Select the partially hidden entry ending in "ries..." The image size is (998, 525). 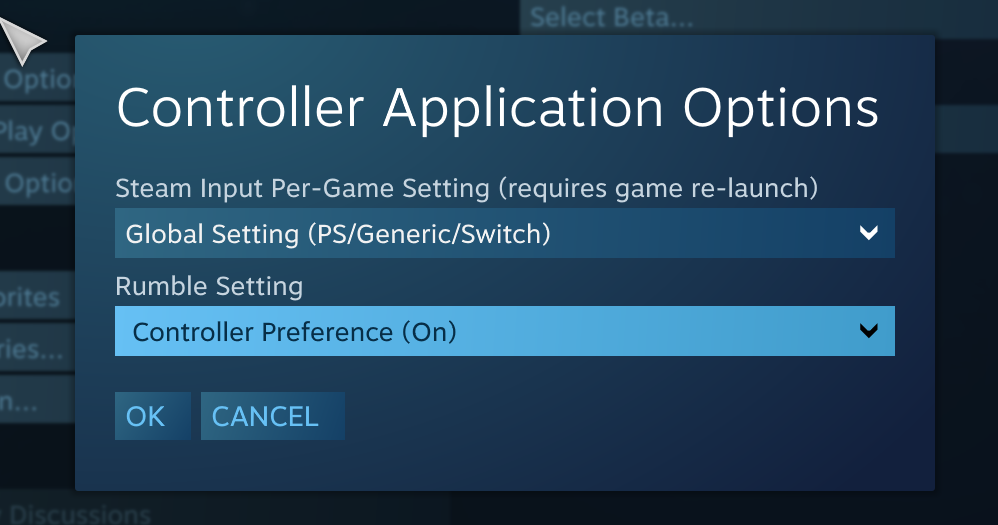tap(34, 348)
